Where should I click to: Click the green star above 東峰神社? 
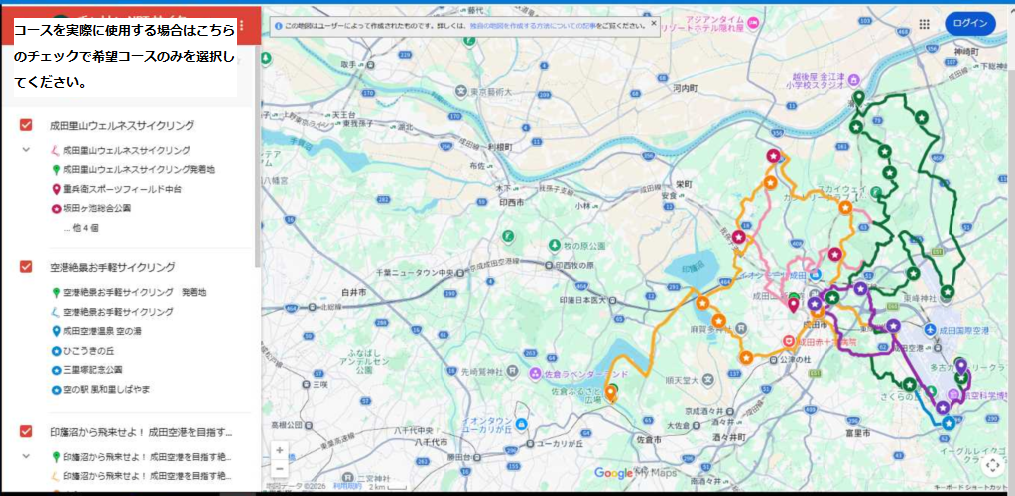(913, 274)
